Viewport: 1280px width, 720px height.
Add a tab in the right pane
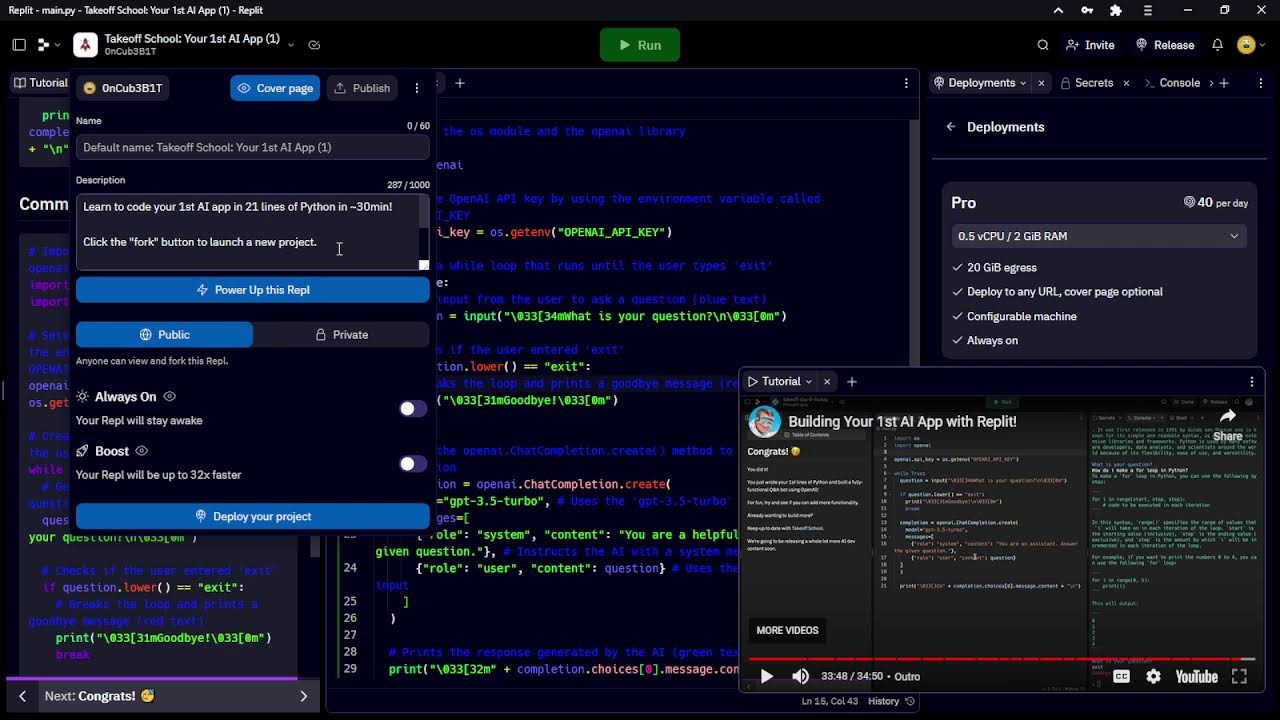click(1224, 83)
